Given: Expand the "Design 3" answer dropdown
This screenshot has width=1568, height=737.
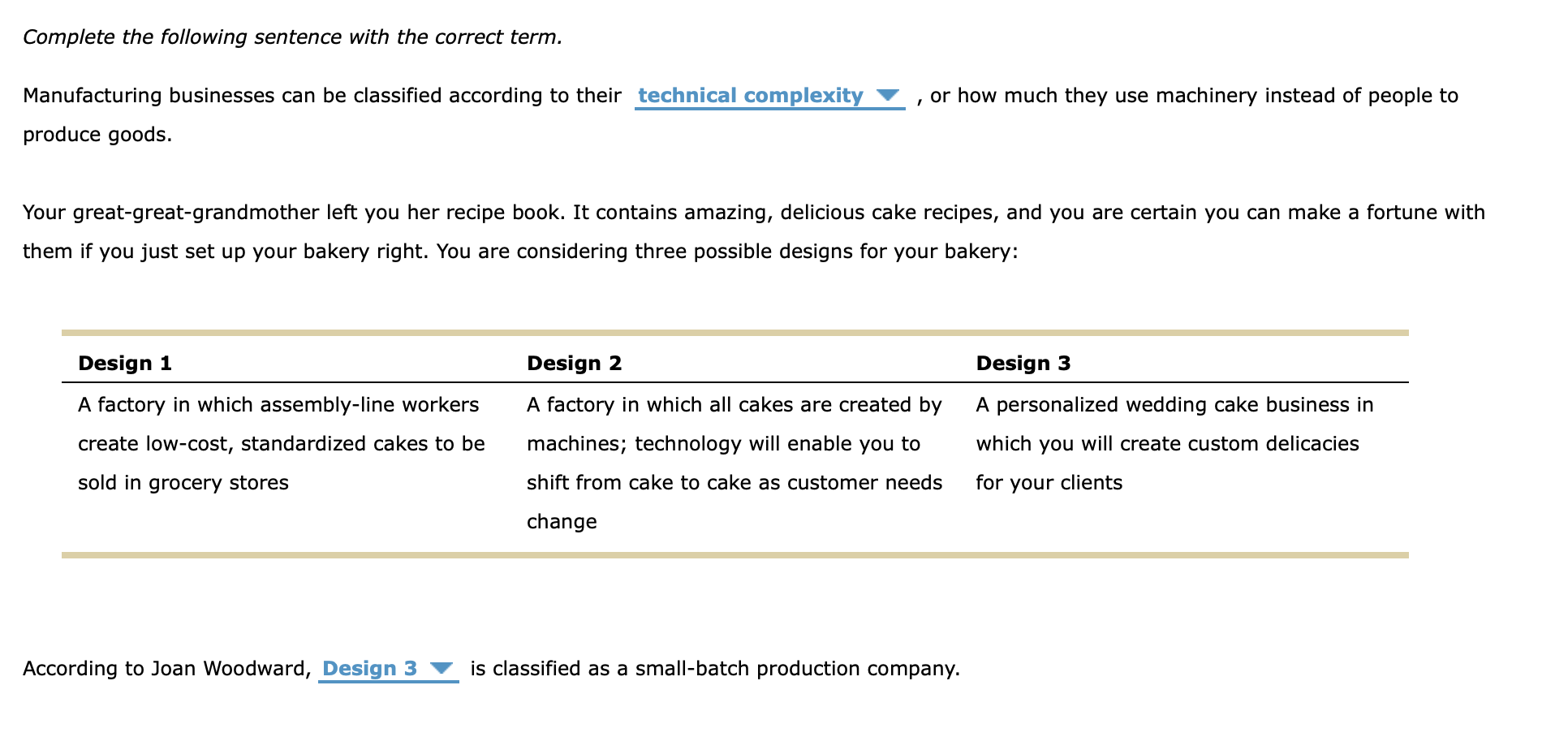Looking at the screenshot, I should coord(388,669).
